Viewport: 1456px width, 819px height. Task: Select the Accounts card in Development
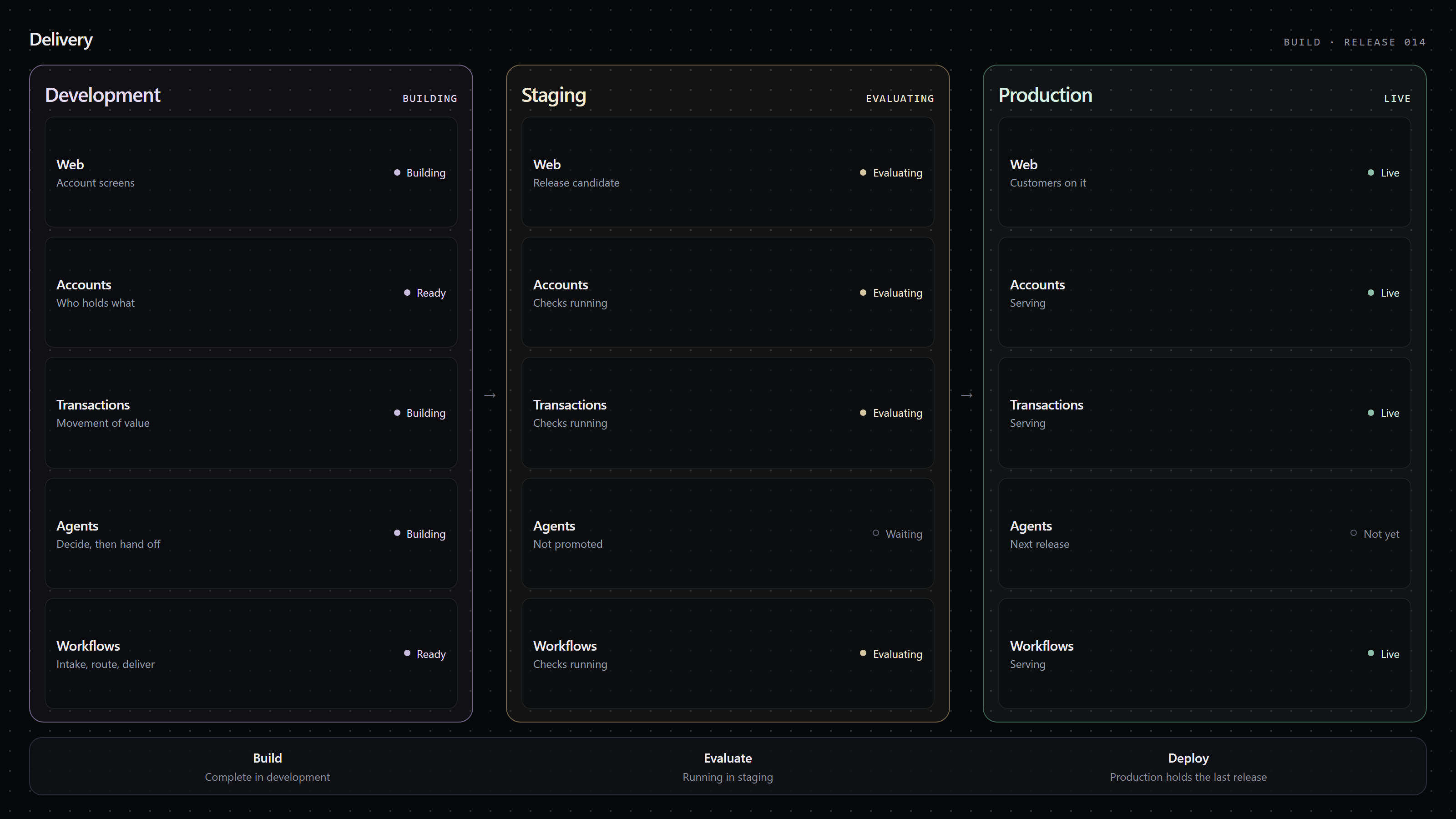251,292
